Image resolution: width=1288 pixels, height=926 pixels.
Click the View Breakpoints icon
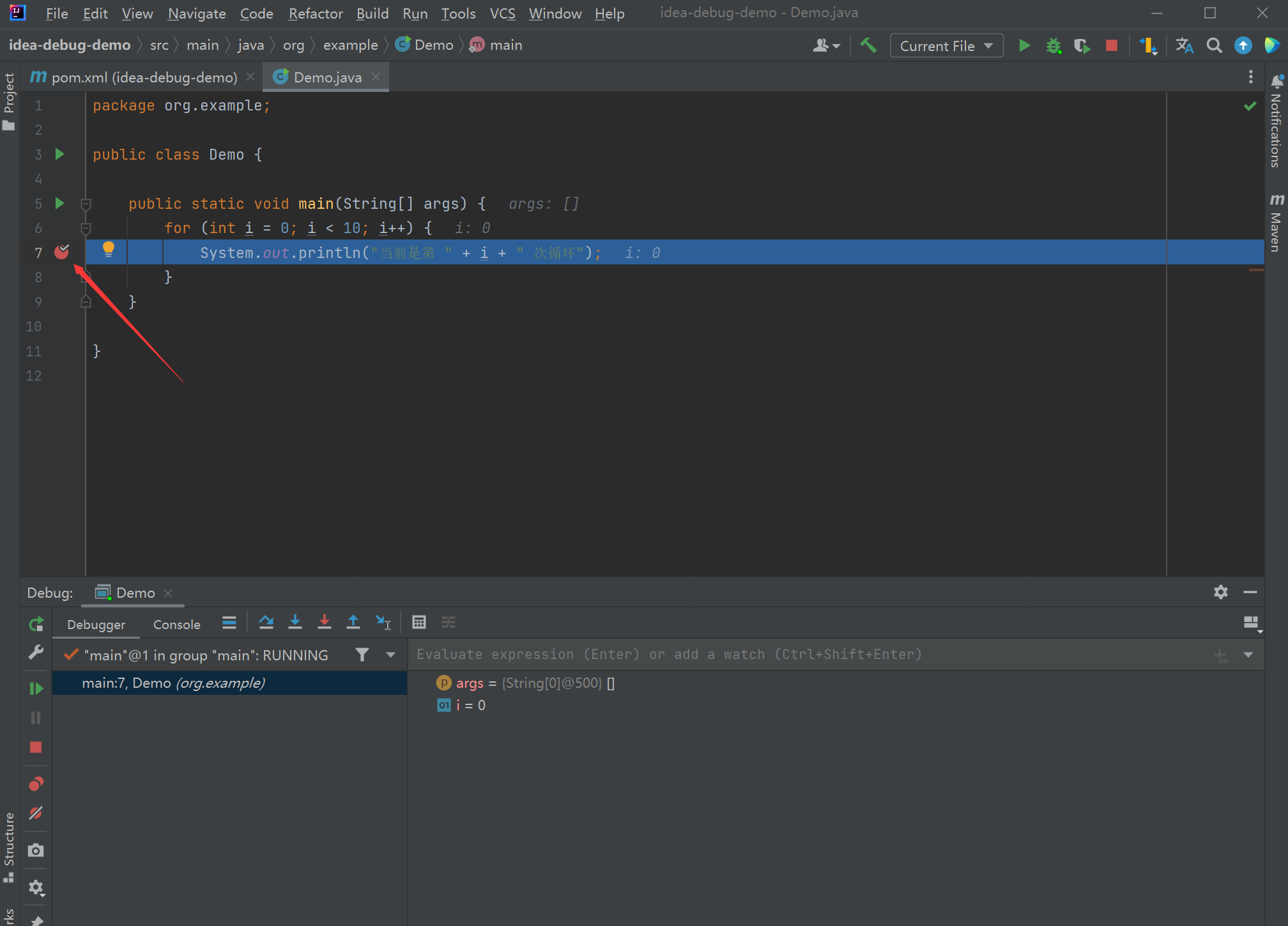[36, 784]
